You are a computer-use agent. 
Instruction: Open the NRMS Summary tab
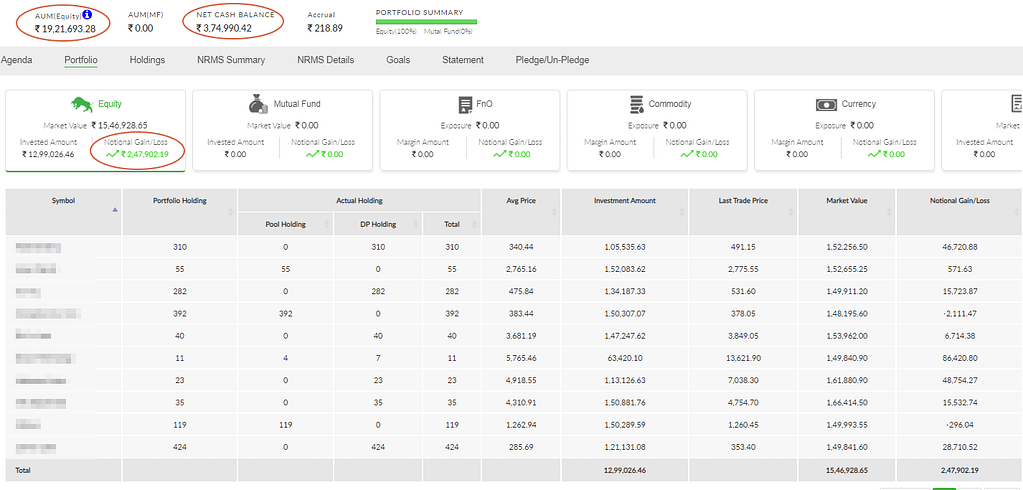231,60
